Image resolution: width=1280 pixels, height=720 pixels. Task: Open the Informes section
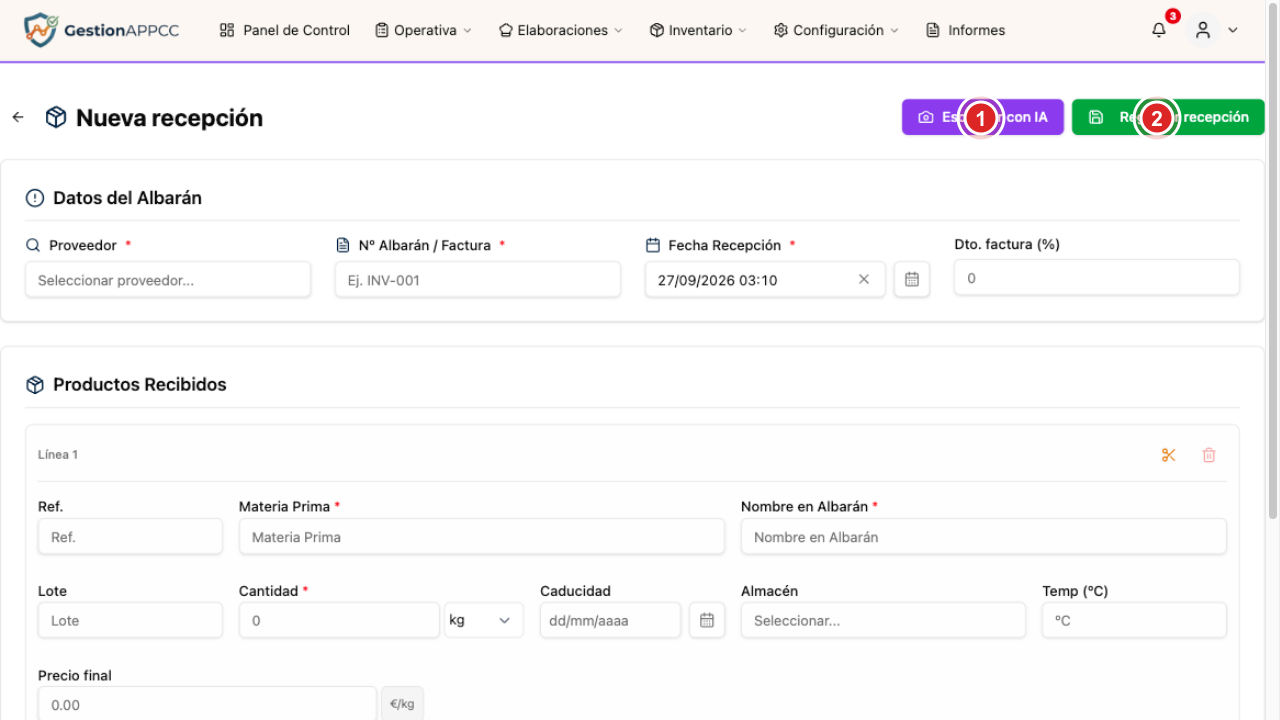966,30
